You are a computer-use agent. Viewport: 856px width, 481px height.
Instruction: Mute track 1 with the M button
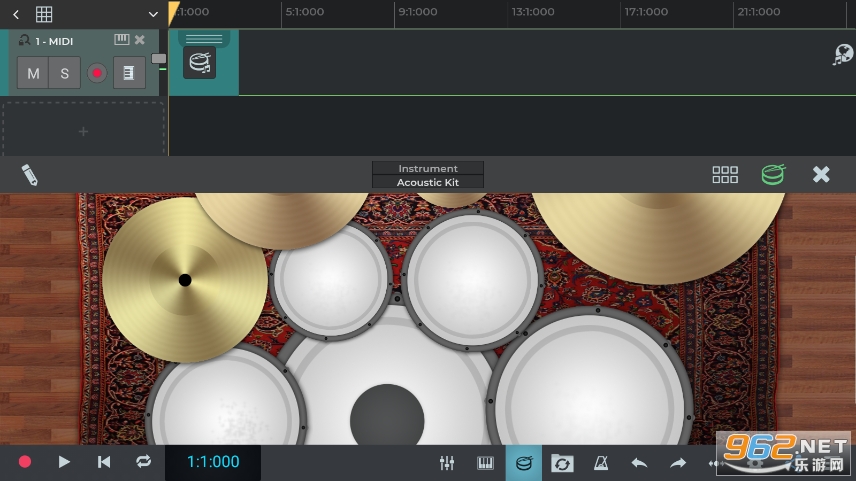click(33, 73)
